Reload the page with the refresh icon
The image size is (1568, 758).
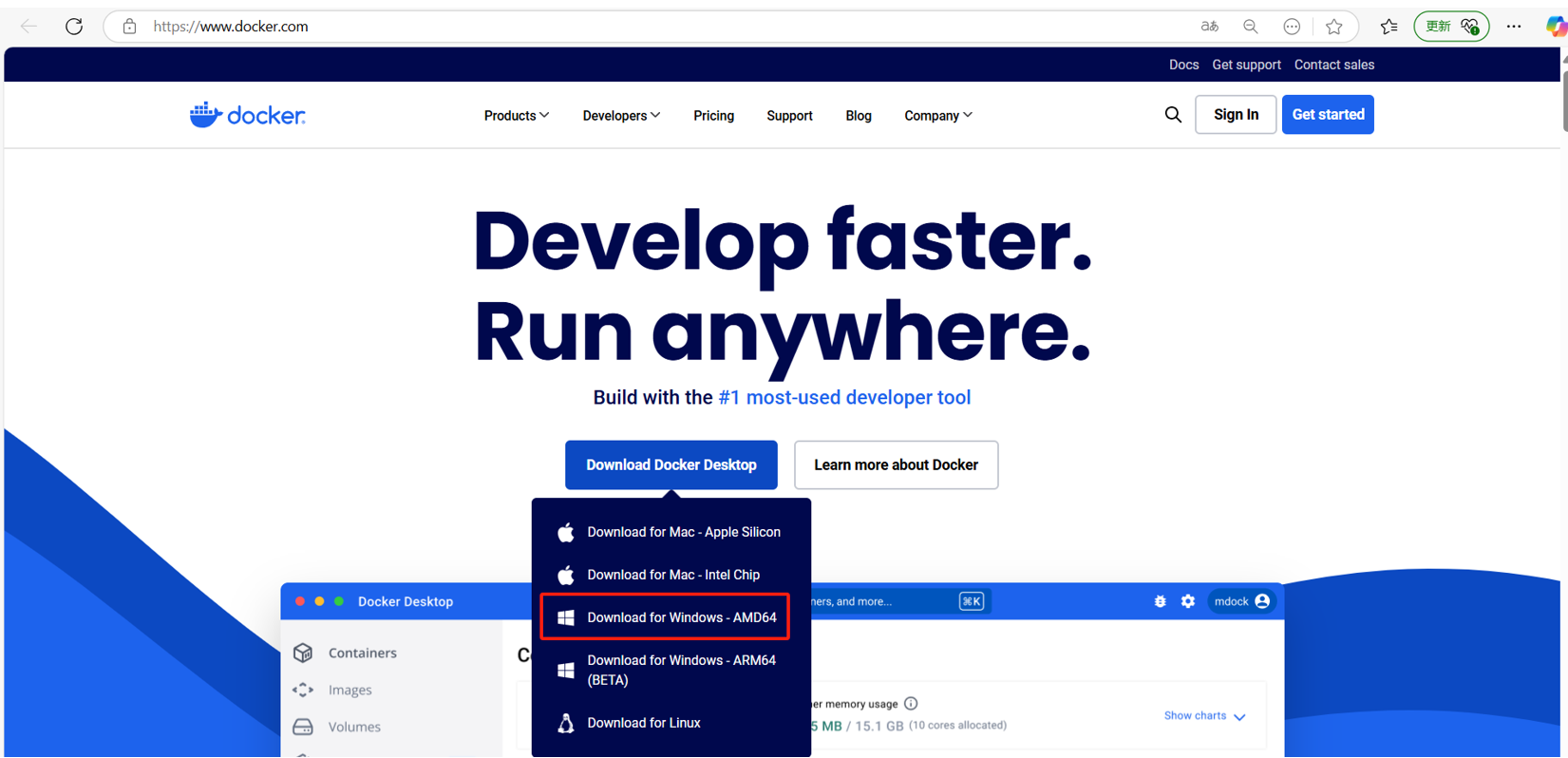pyautogui.click(x=74, y=27)
